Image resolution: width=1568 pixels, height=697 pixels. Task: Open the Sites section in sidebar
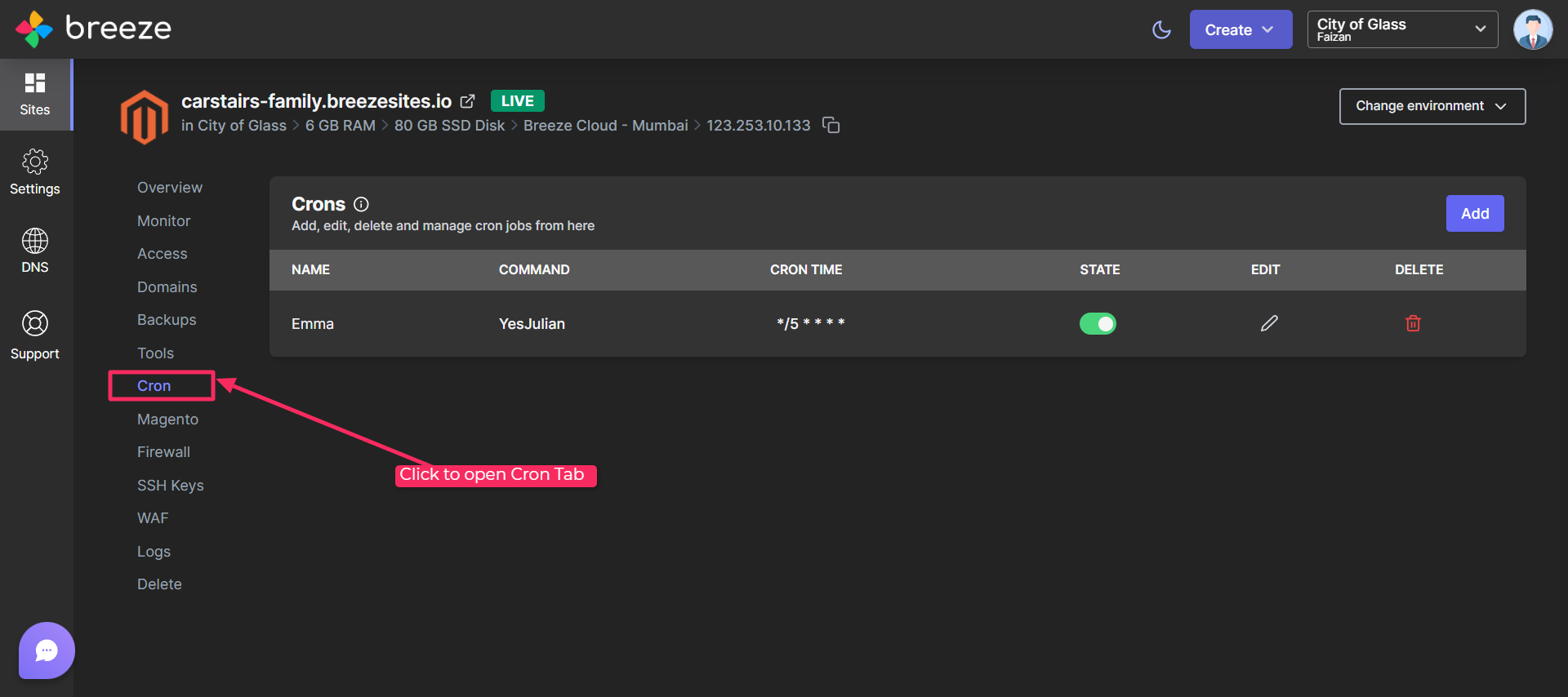tap(35, 95)
